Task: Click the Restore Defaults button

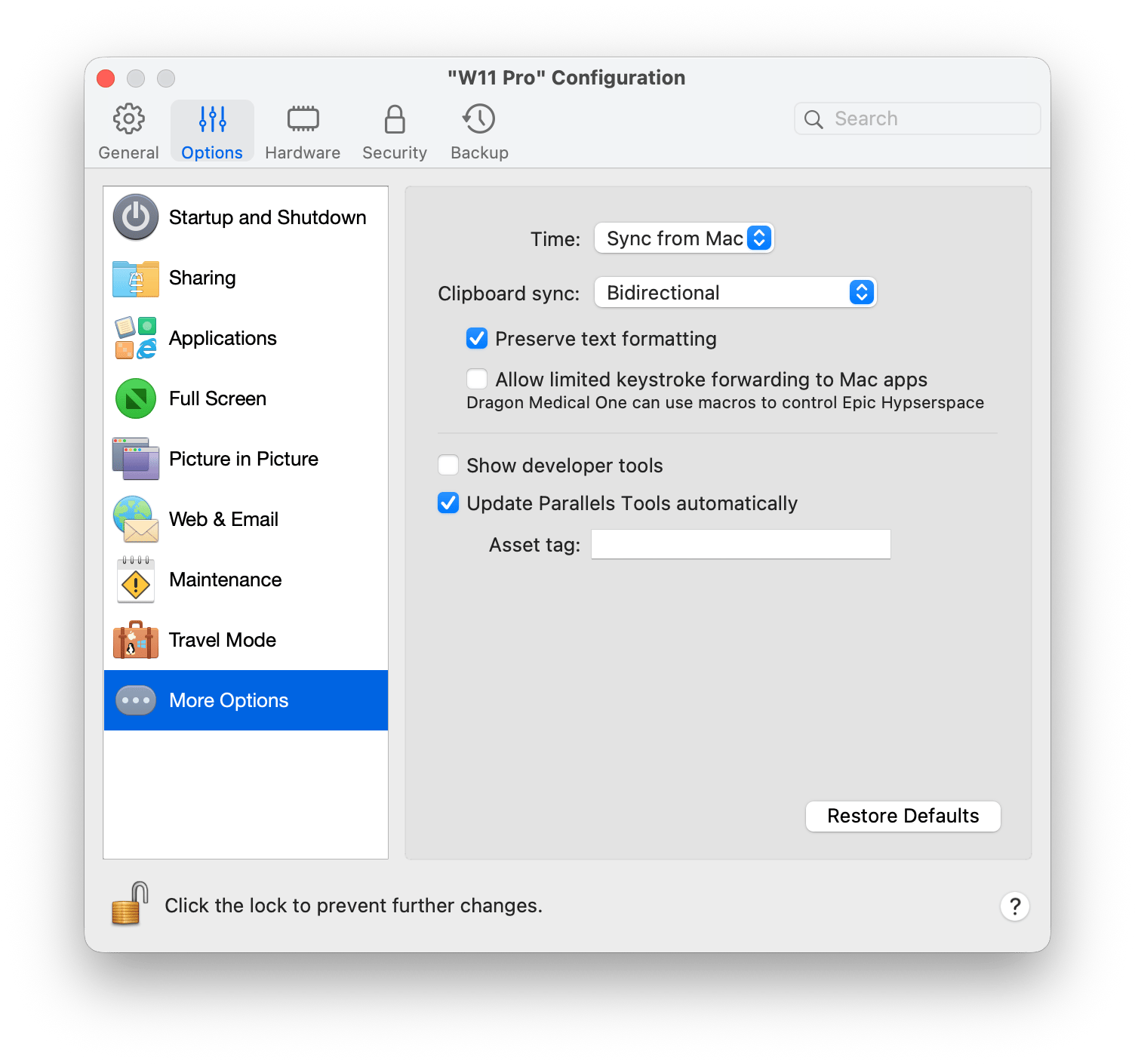Action: pyautogui.click(x=903, y=816)
